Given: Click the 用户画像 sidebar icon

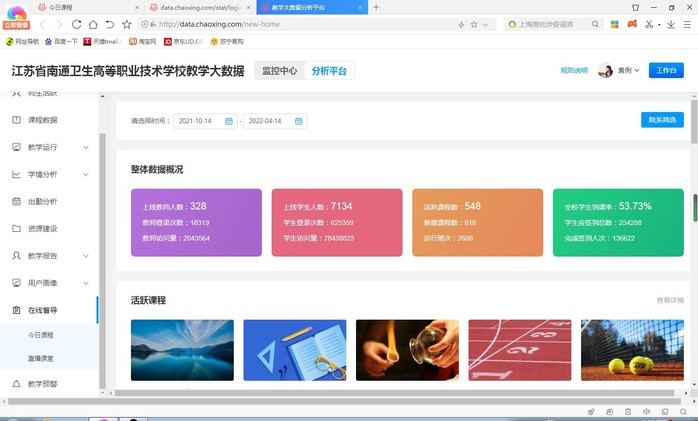Looking at the screenshot, I should click(16, 283).
